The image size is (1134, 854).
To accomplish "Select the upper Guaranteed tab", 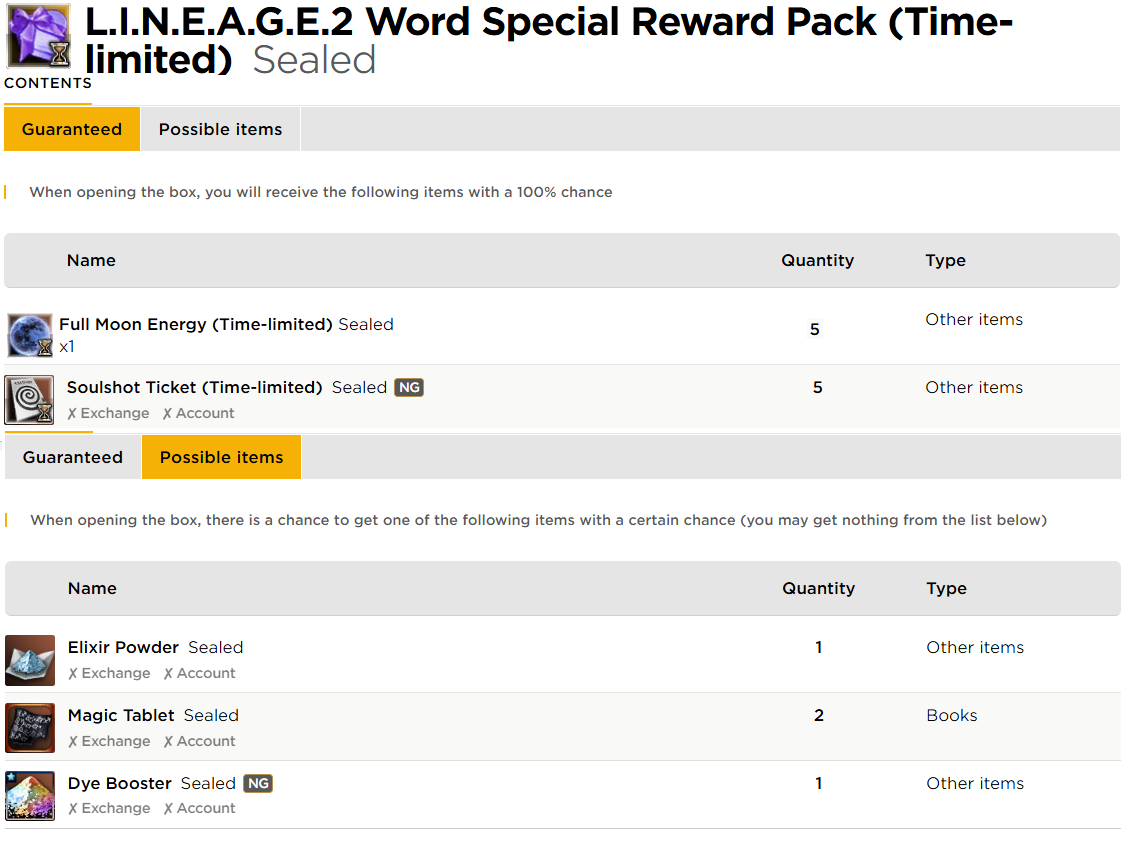I will (72, 129).
